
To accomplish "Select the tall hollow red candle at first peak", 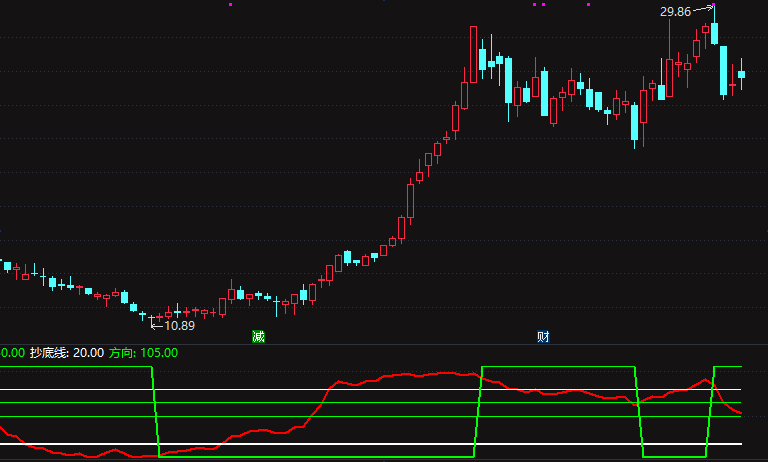I will tap(473, 54).
